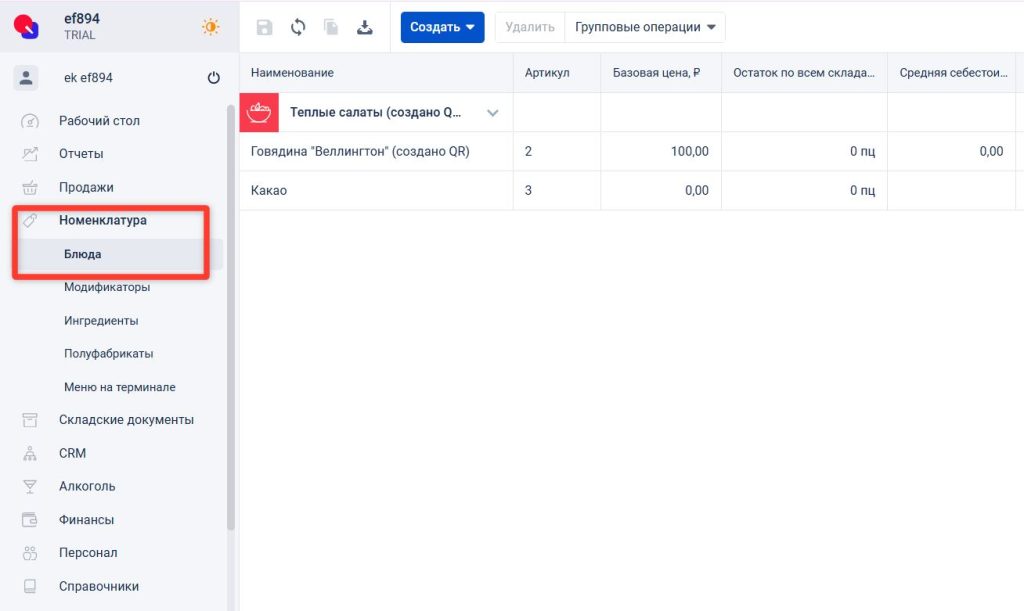The image size is (1024, 611).
Task: Select Ингредиенты in the sidebar
Action: tap(101, 321)
